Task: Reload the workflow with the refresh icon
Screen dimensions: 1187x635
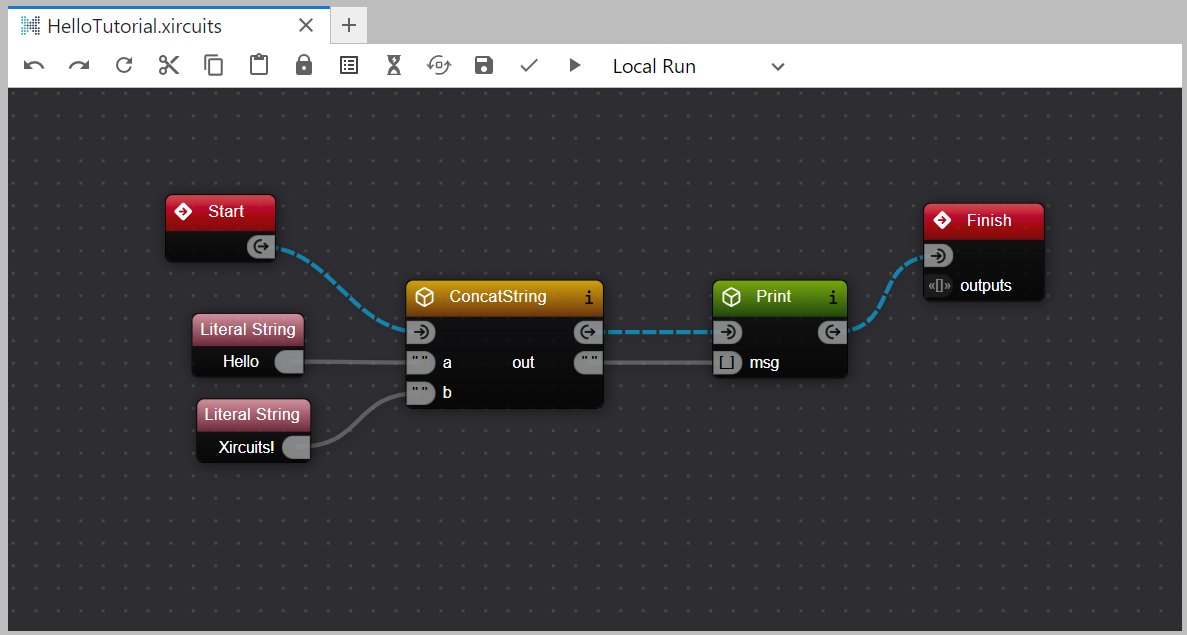Action: (124, 66)
